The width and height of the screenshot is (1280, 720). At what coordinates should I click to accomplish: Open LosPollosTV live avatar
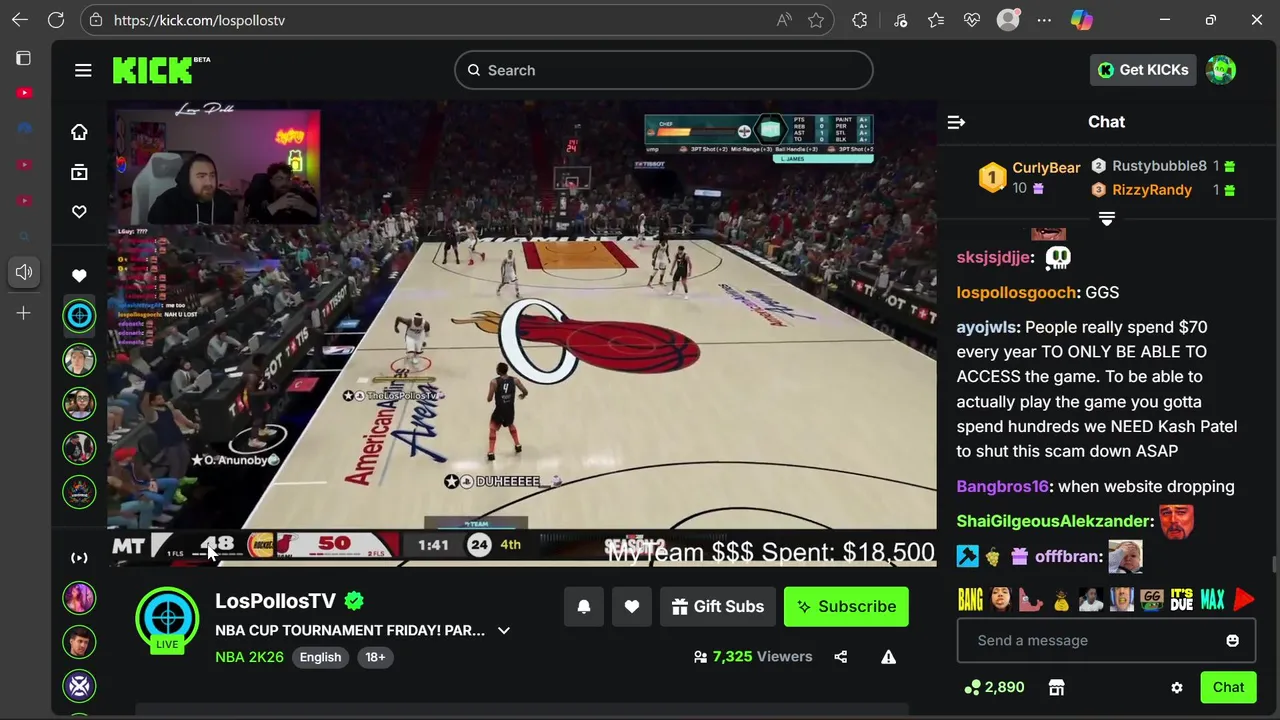[x=167, y=619]
